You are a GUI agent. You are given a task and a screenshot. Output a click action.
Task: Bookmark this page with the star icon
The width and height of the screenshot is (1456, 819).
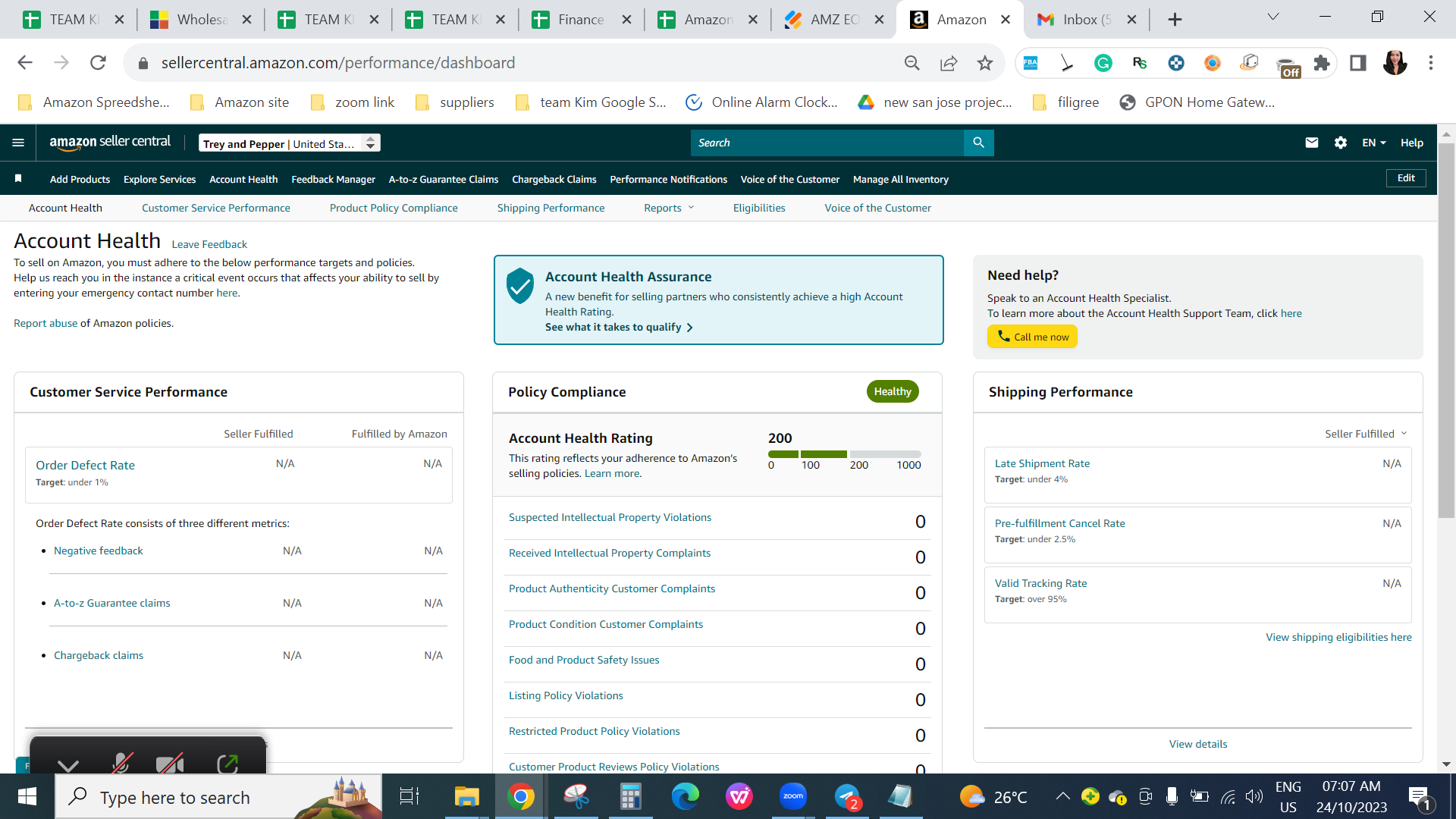point(985,63)
